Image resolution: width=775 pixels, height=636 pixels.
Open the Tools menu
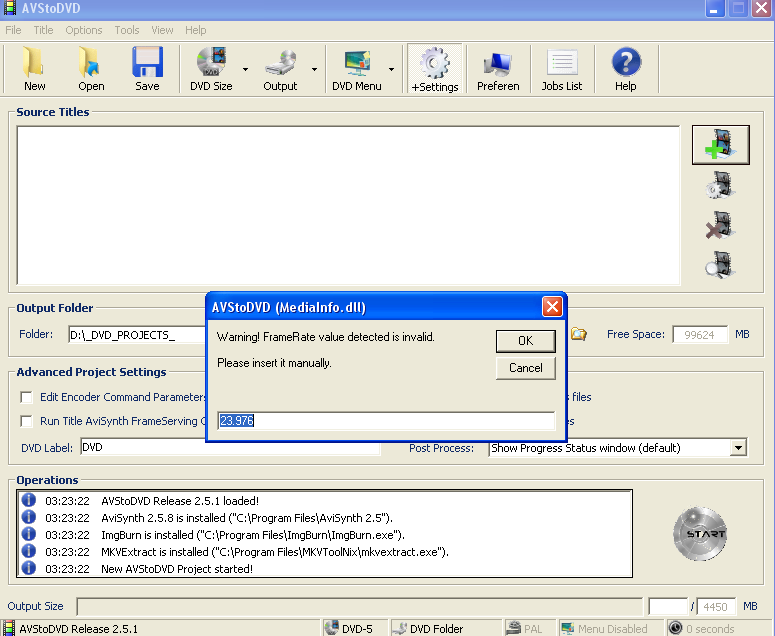pyautogui.click(x=127, y=30)
